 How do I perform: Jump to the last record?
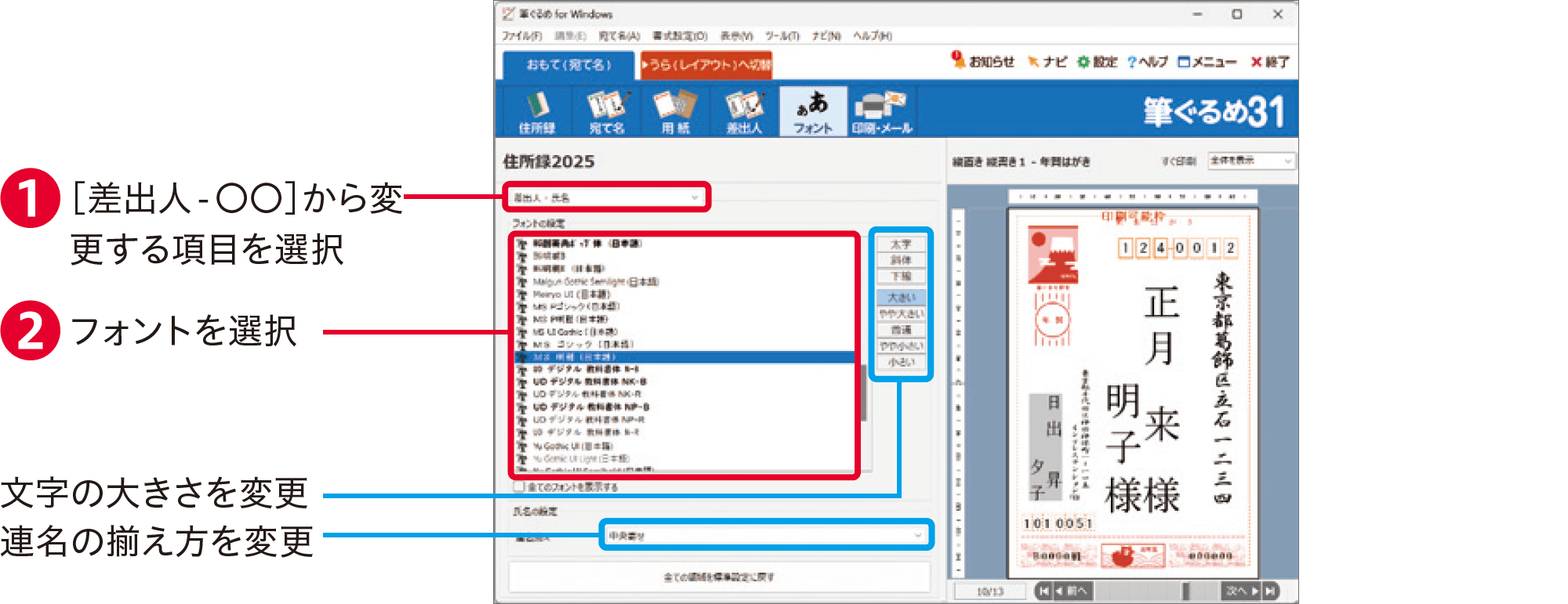click(1270, 591)
